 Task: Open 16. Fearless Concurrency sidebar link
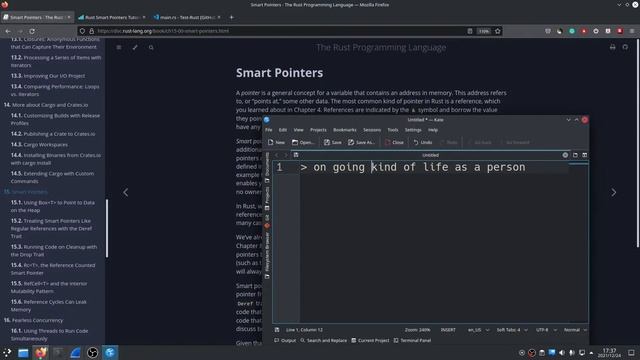coord(33,320)
